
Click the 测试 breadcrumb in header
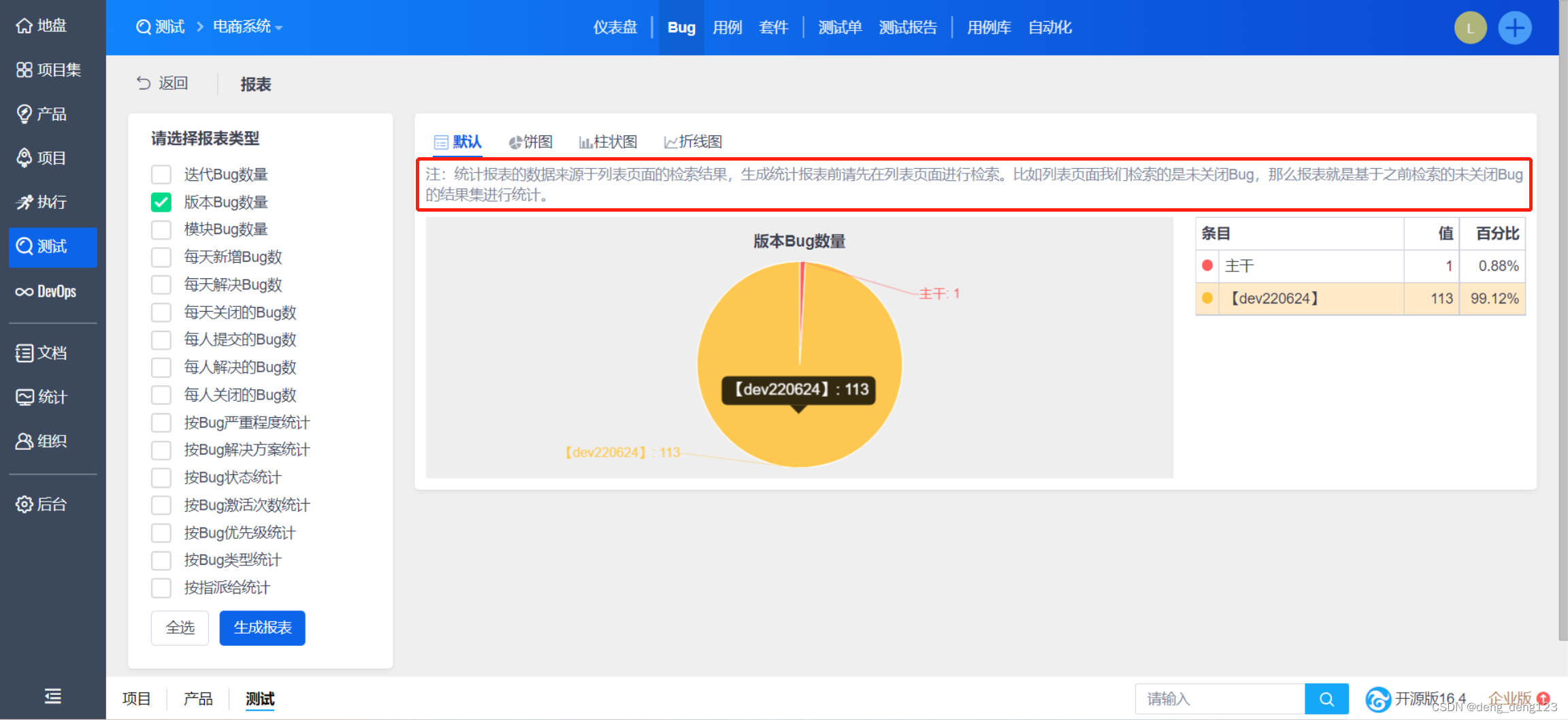pos(161,27)
